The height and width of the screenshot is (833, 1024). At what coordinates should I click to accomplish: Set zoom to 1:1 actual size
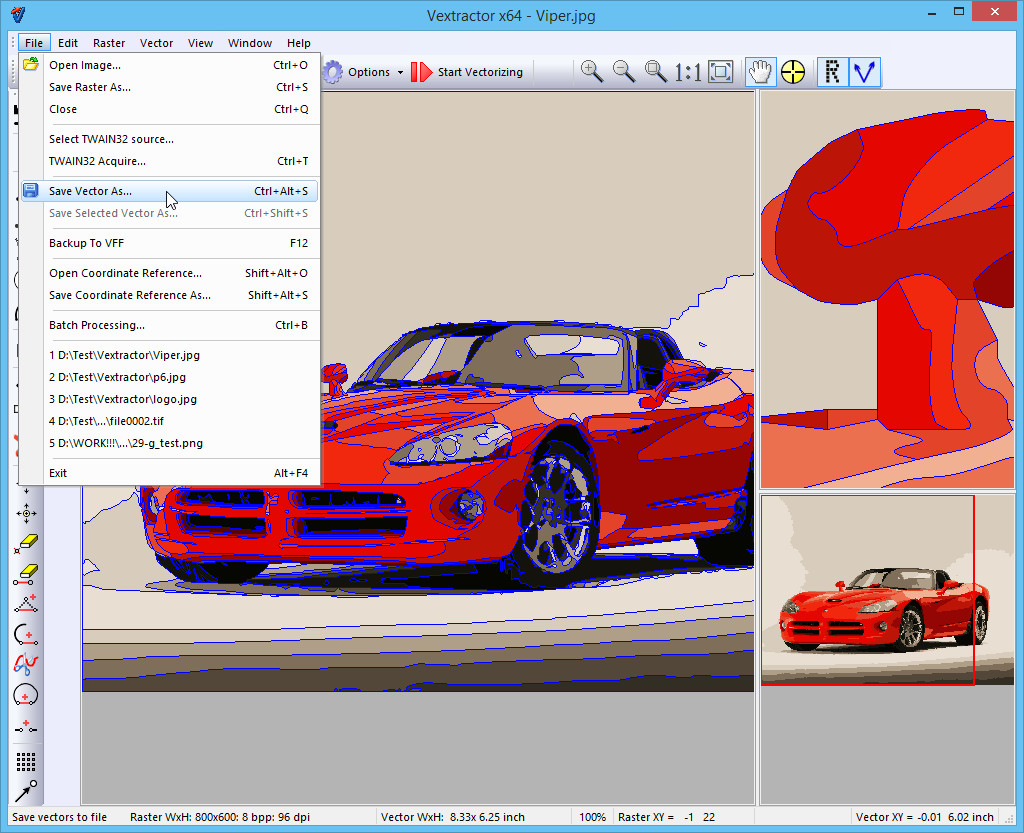(687, 71)
